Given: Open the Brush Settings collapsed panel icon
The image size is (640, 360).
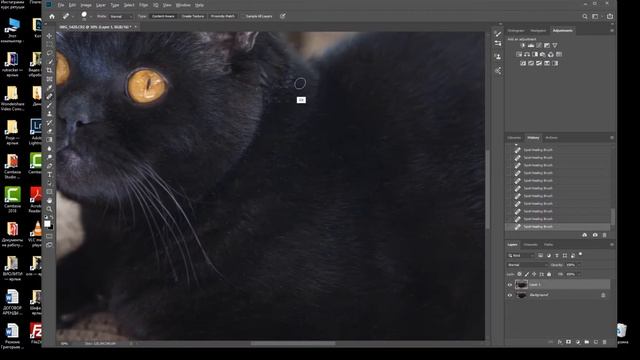Looking at the screenshot, I should [x=498, y=34].
